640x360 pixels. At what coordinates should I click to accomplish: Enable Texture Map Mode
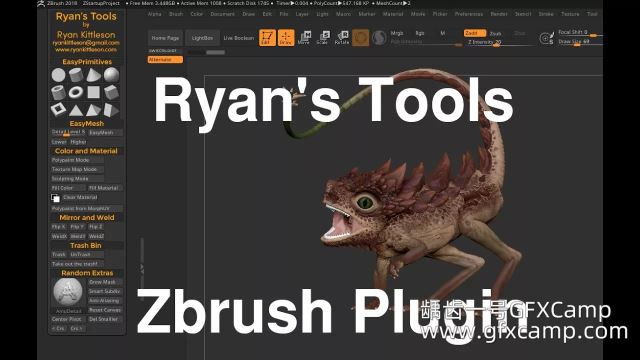pos(77,169)
